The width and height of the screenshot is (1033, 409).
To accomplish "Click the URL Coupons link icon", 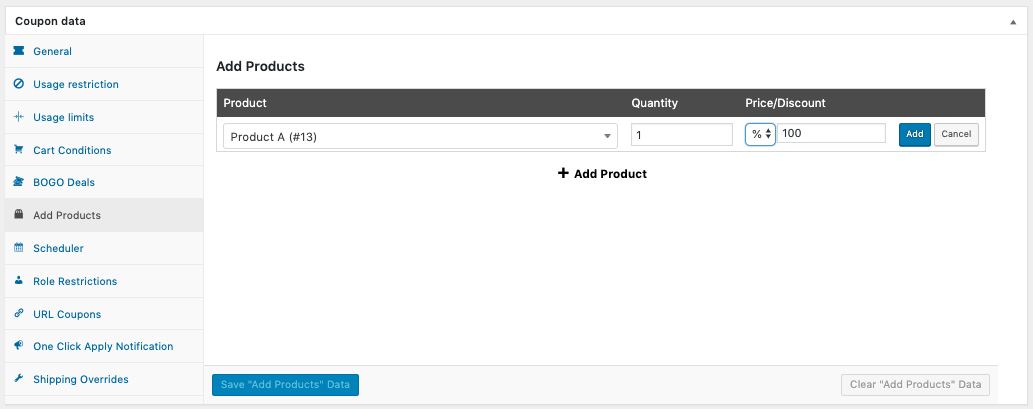I will [x=18, y=314].
